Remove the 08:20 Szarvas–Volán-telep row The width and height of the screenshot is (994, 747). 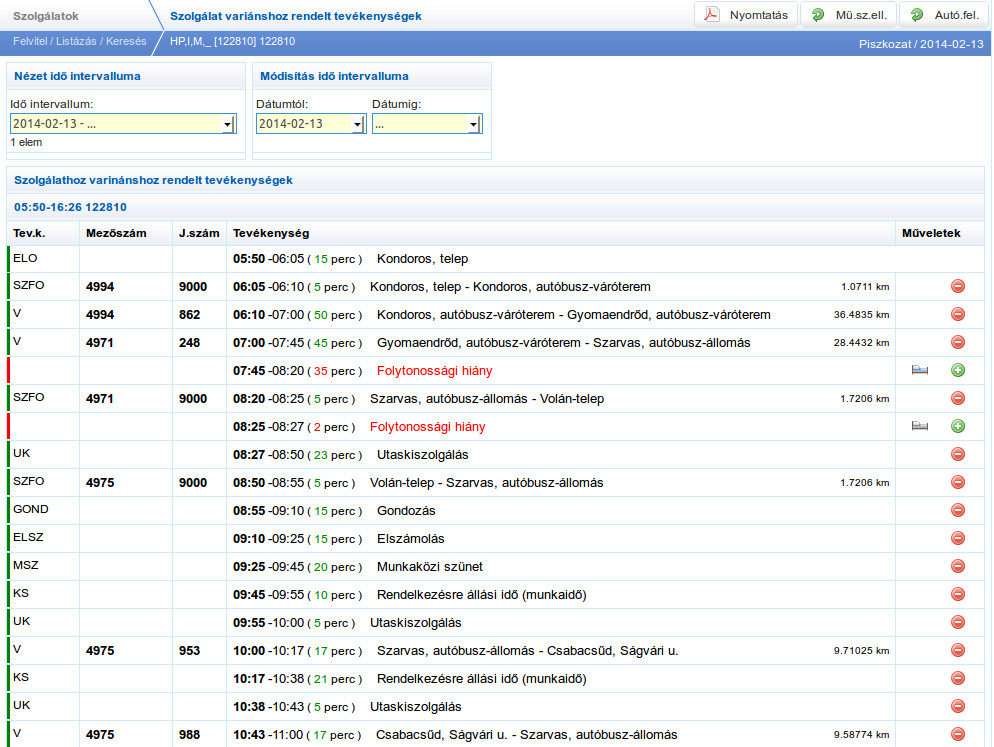pyautogui.click(x=958, y=398)
